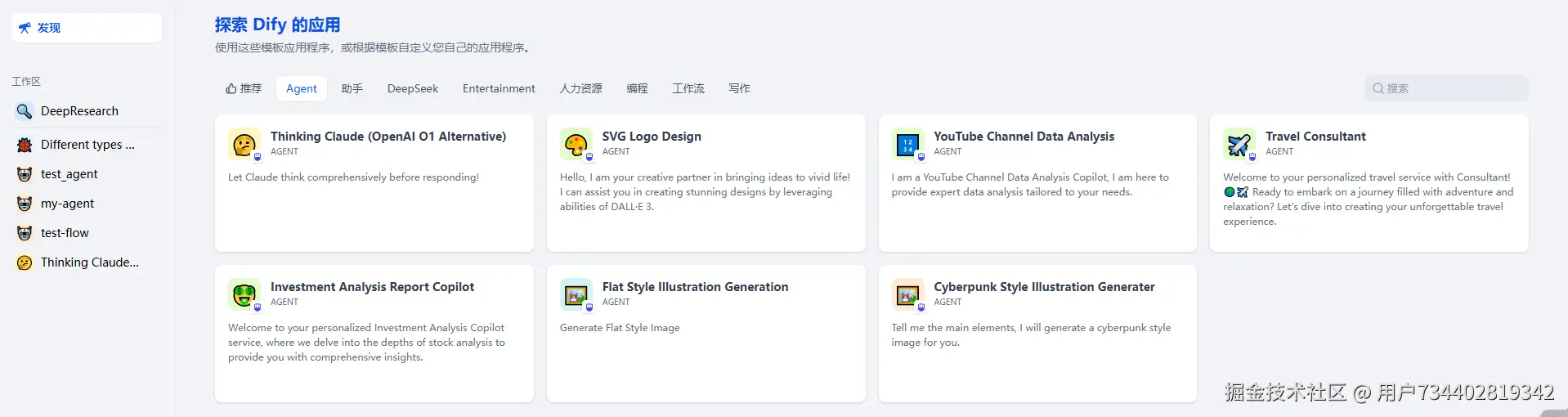Open the Different types ... workspace app
Screen dimensions: 1568x417
87,145
